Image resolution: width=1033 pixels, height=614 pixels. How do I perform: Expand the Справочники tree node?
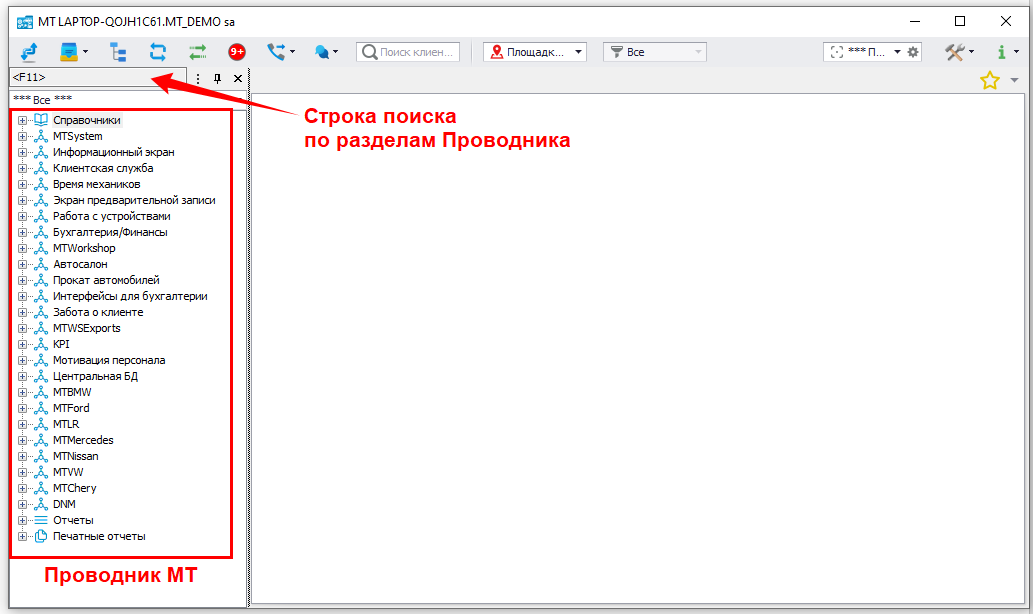[x=22, y=120]
